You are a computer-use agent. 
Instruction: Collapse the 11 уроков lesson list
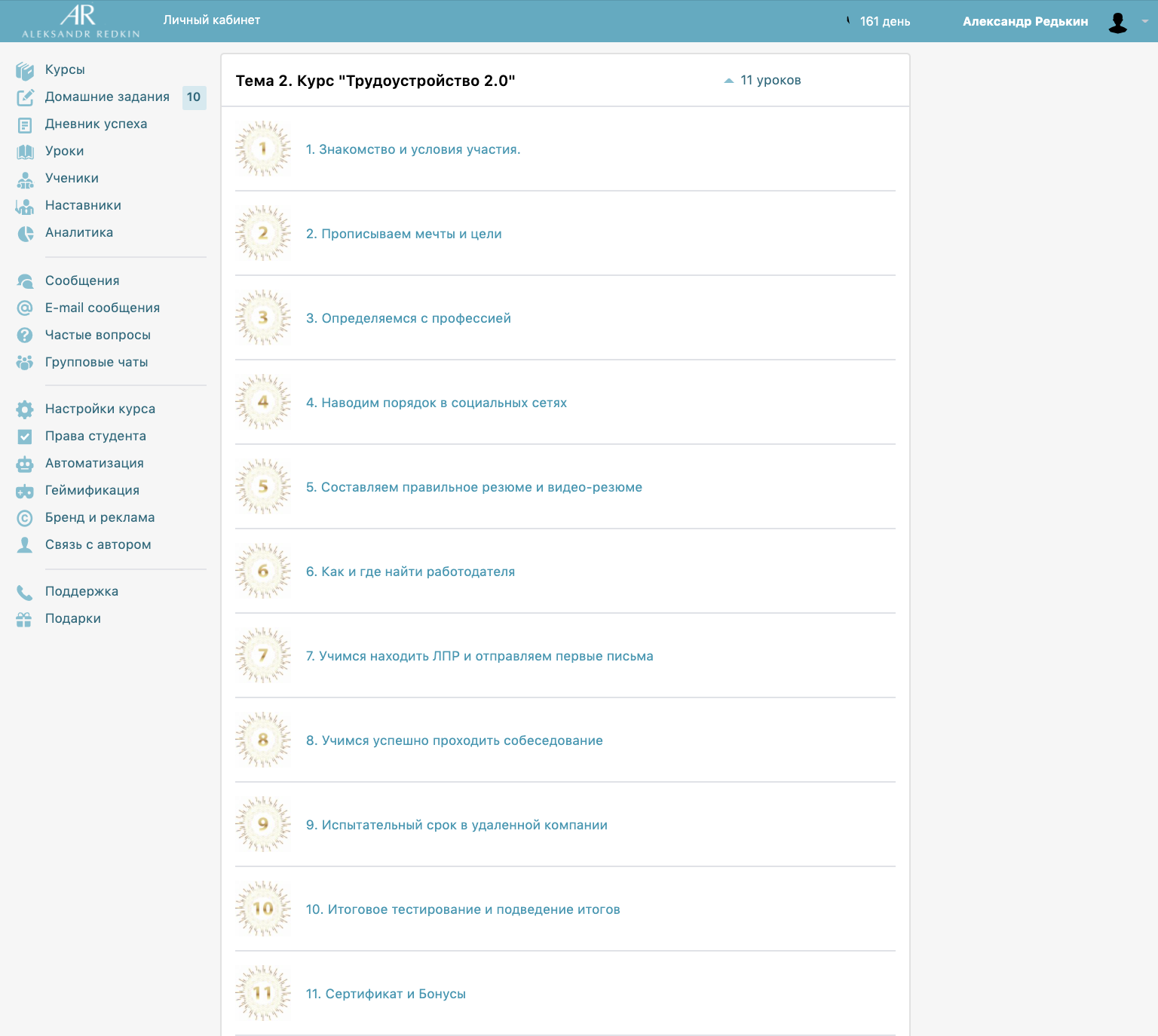(762, 81)
